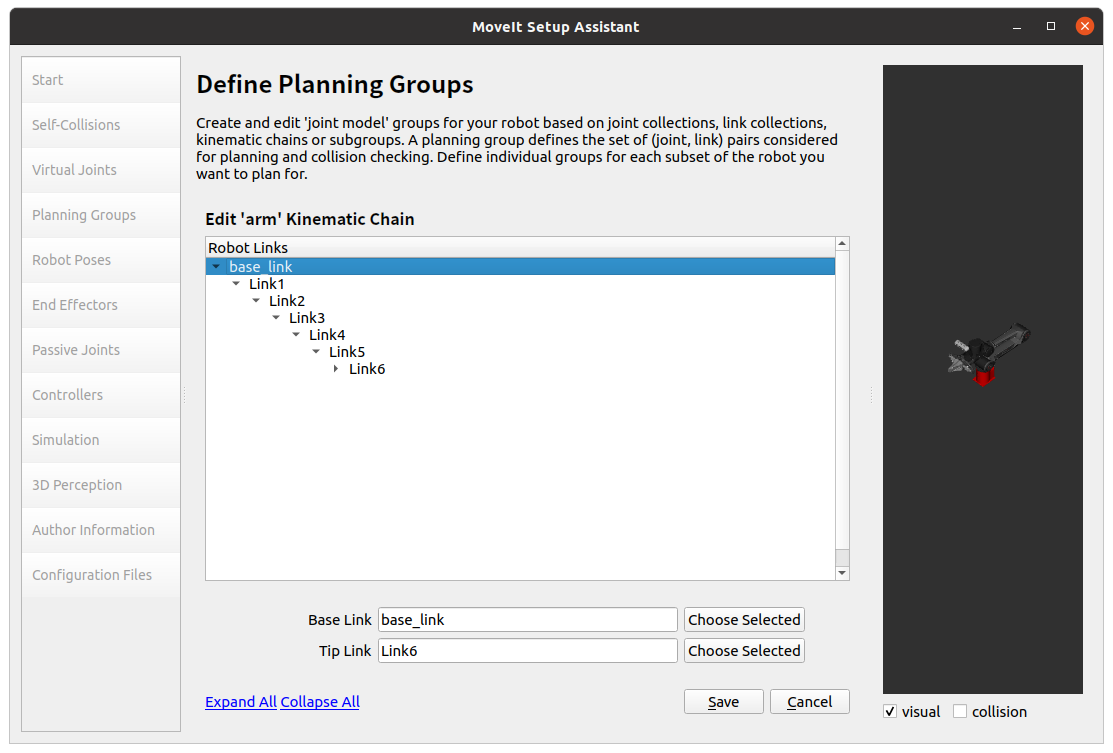Open the Start sidebar step

click(101, 80)
